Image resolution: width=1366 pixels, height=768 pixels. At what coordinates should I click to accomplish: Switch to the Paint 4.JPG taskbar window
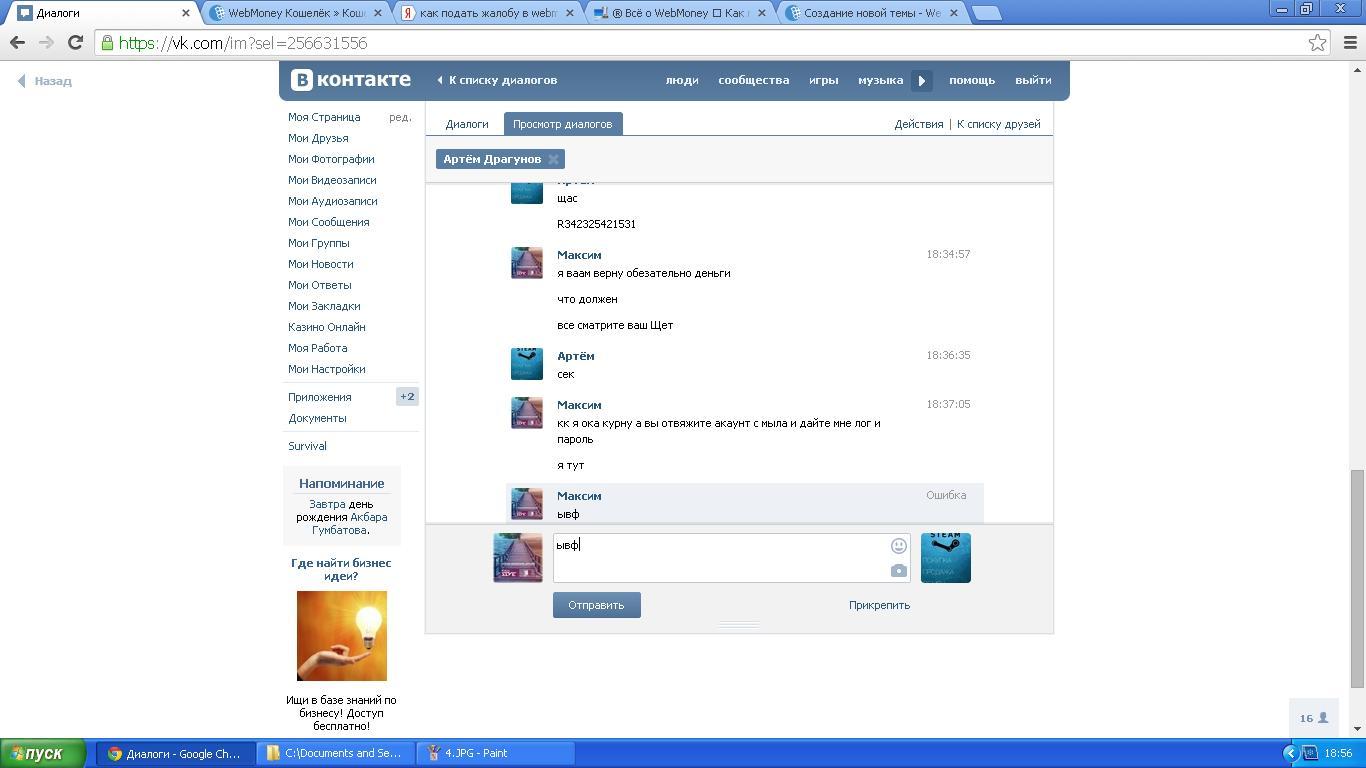[497, 753]
